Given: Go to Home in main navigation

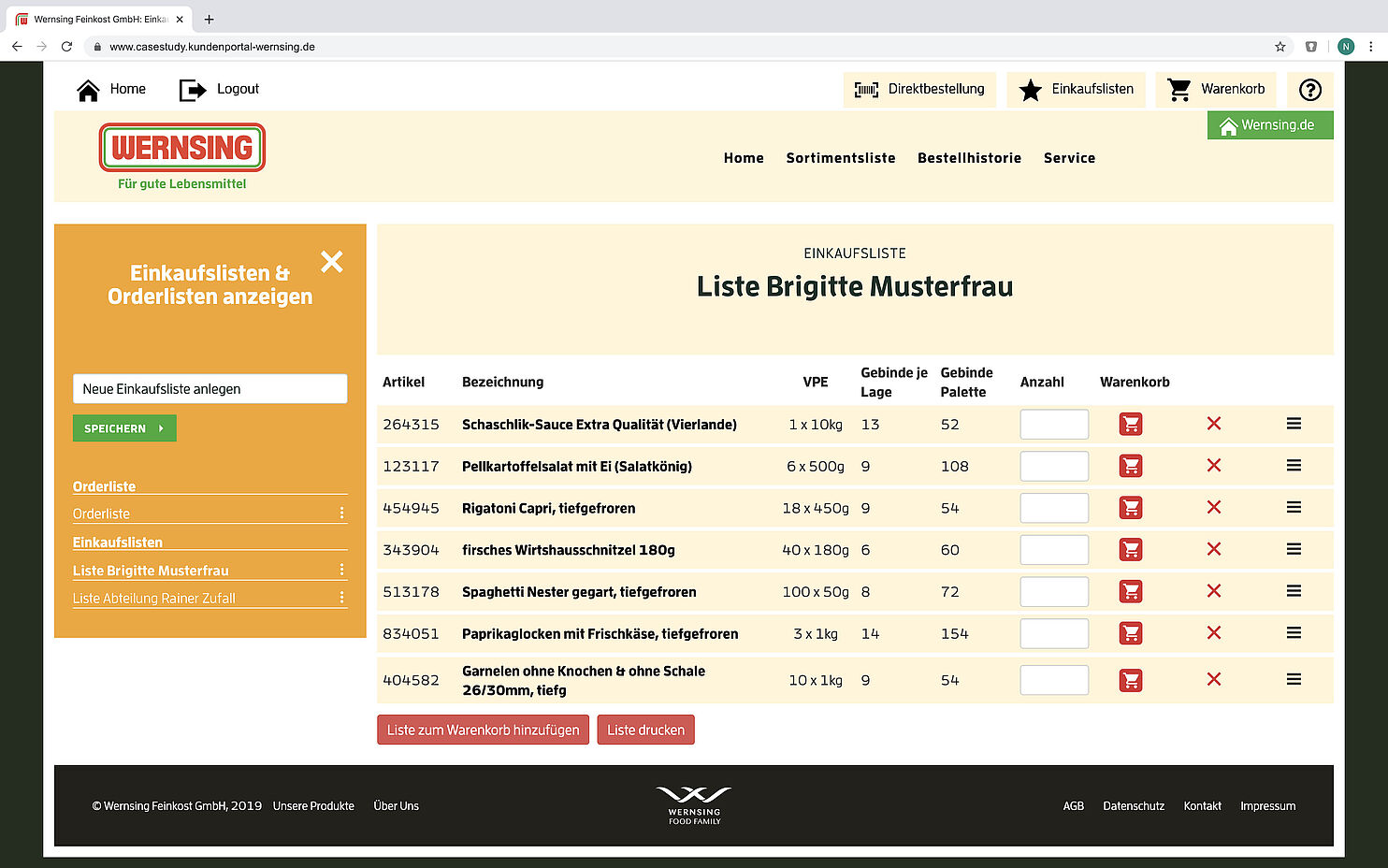Looking at the screenshot, I should click(744, 158).
